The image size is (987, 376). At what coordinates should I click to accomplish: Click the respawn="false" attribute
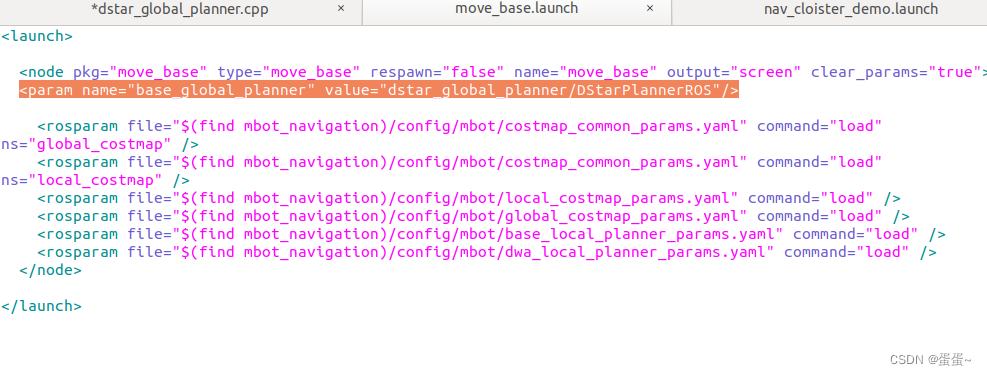point(437,72)
